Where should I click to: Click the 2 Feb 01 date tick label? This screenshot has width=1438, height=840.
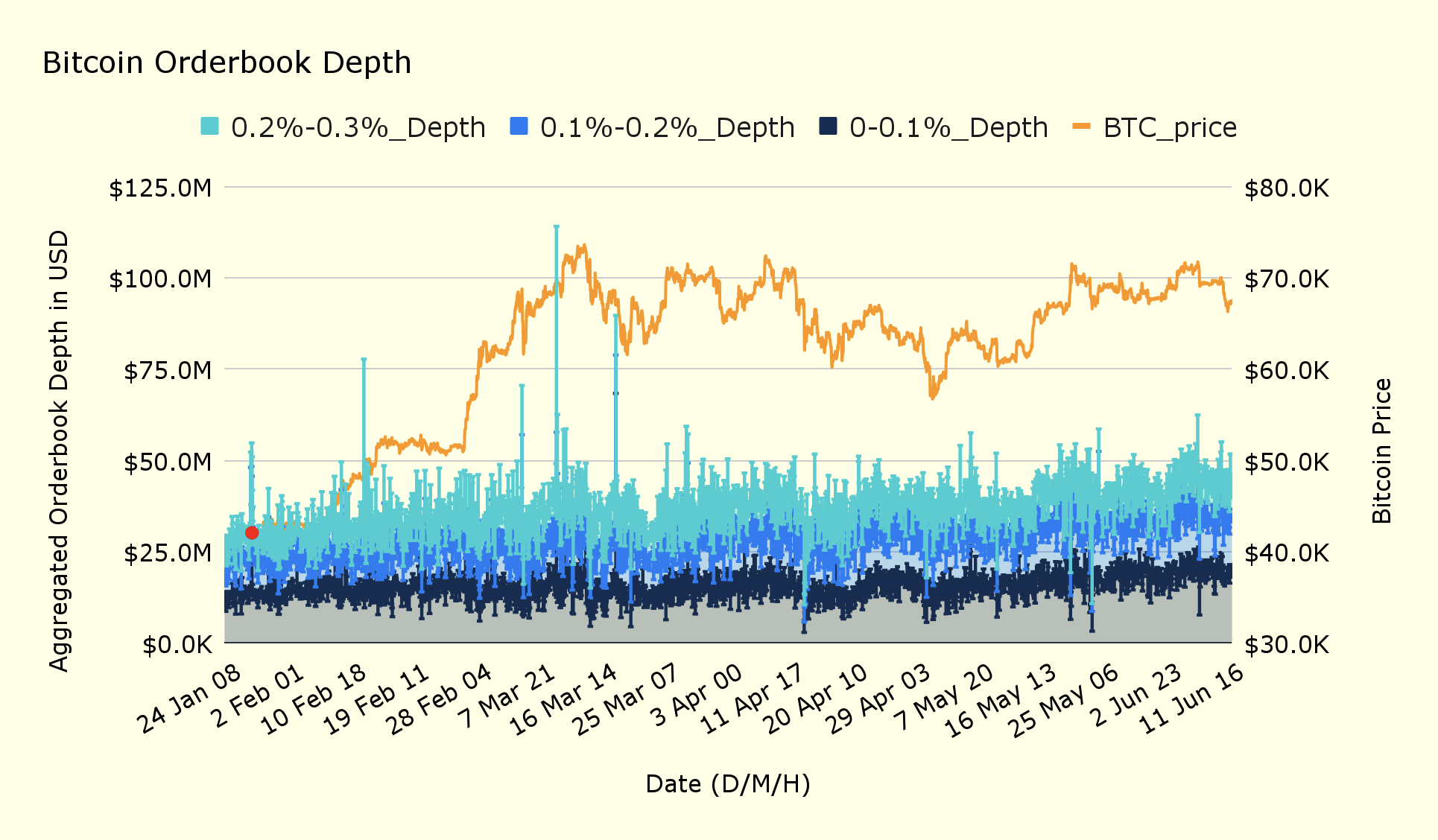(256, 696)
